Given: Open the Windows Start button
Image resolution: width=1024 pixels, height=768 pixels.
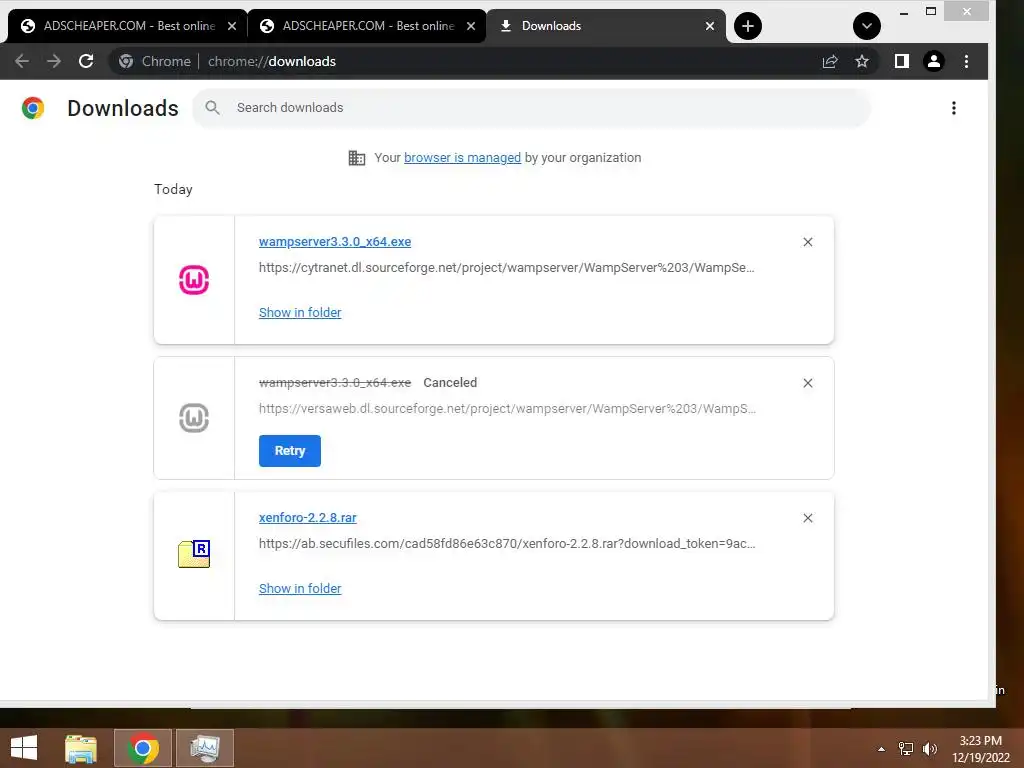Looking at the screenshot, I should [24, 748].
